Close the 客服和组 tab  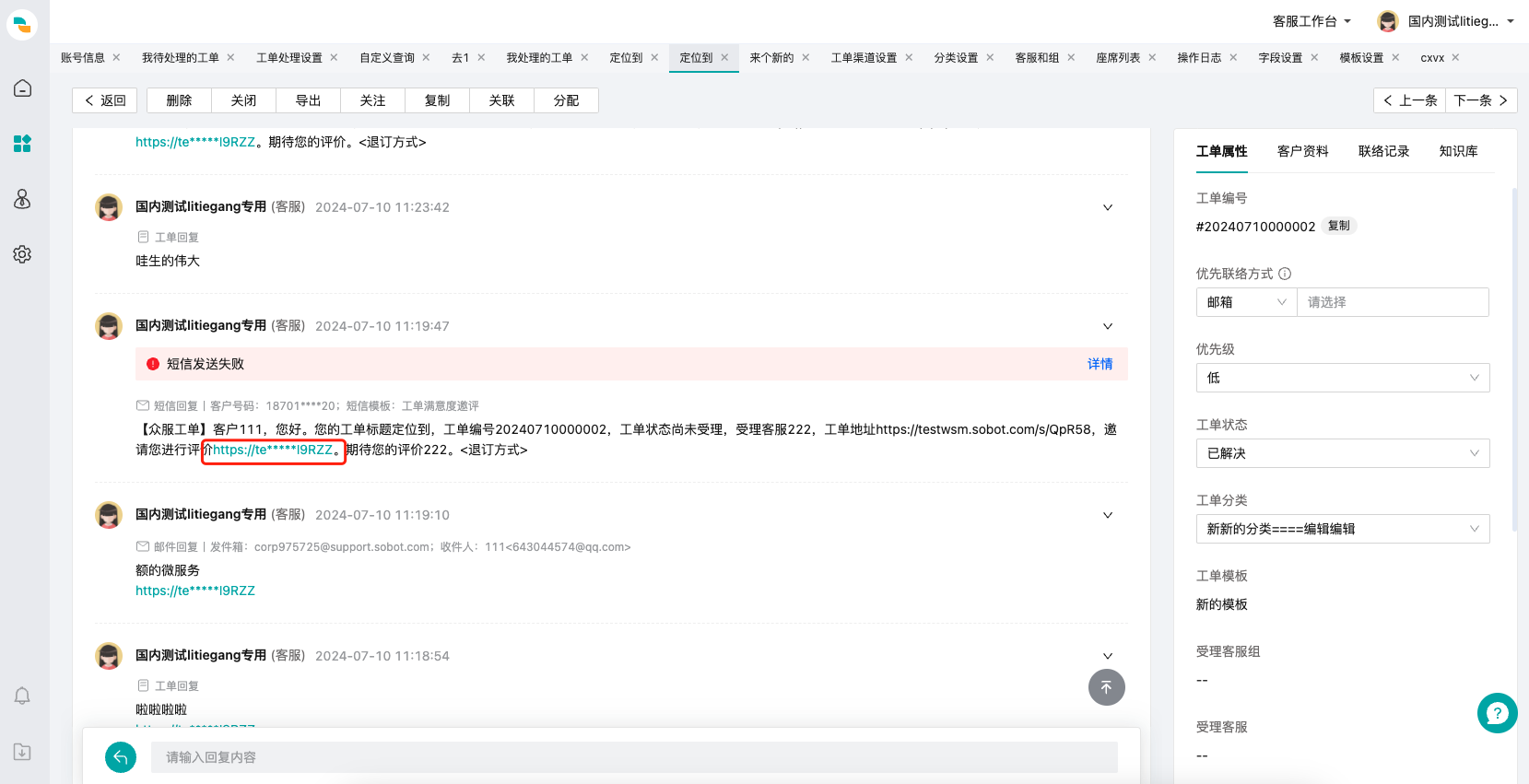point(1071,57)
